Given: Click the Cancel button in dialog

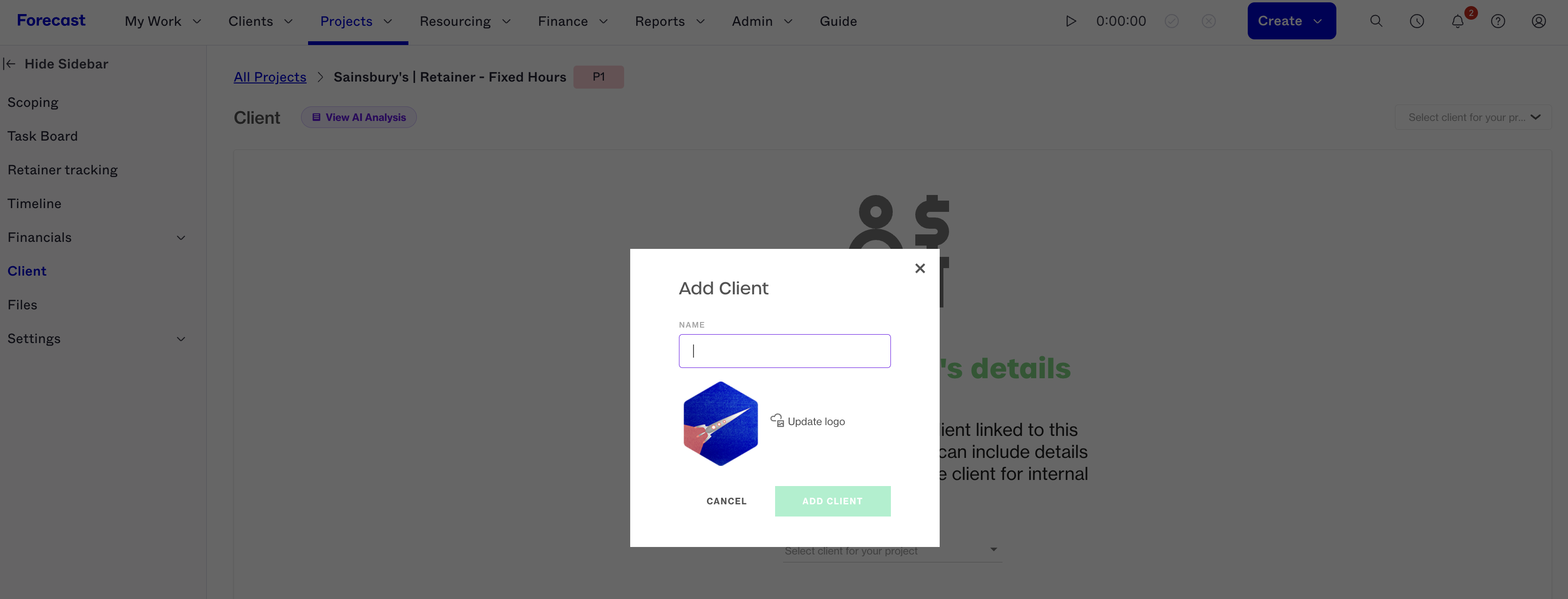Looking at the screenshot, I should [726, 501].
